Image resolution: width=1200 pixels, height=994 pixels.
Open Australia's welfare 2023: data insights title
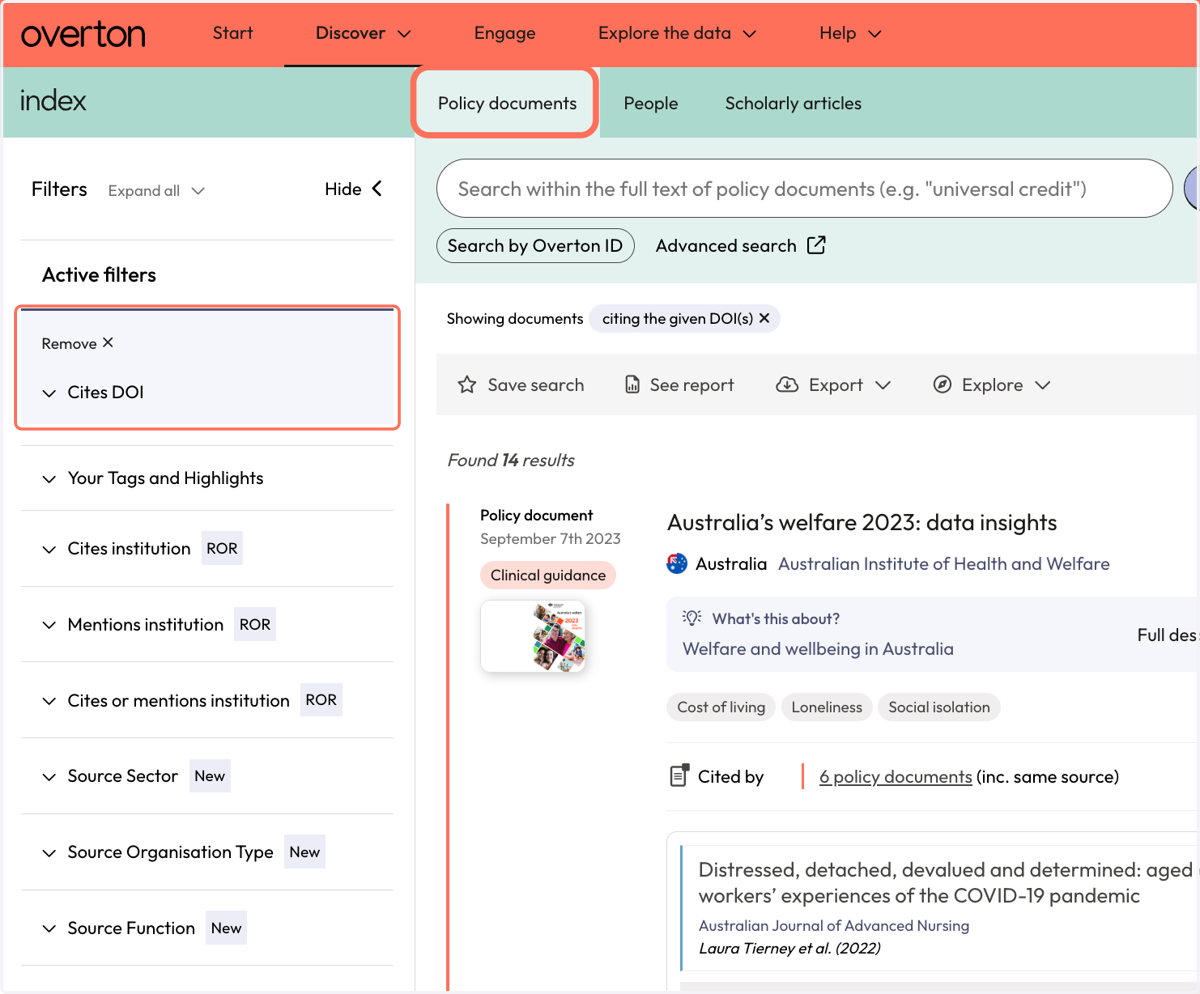click(862, 522)
